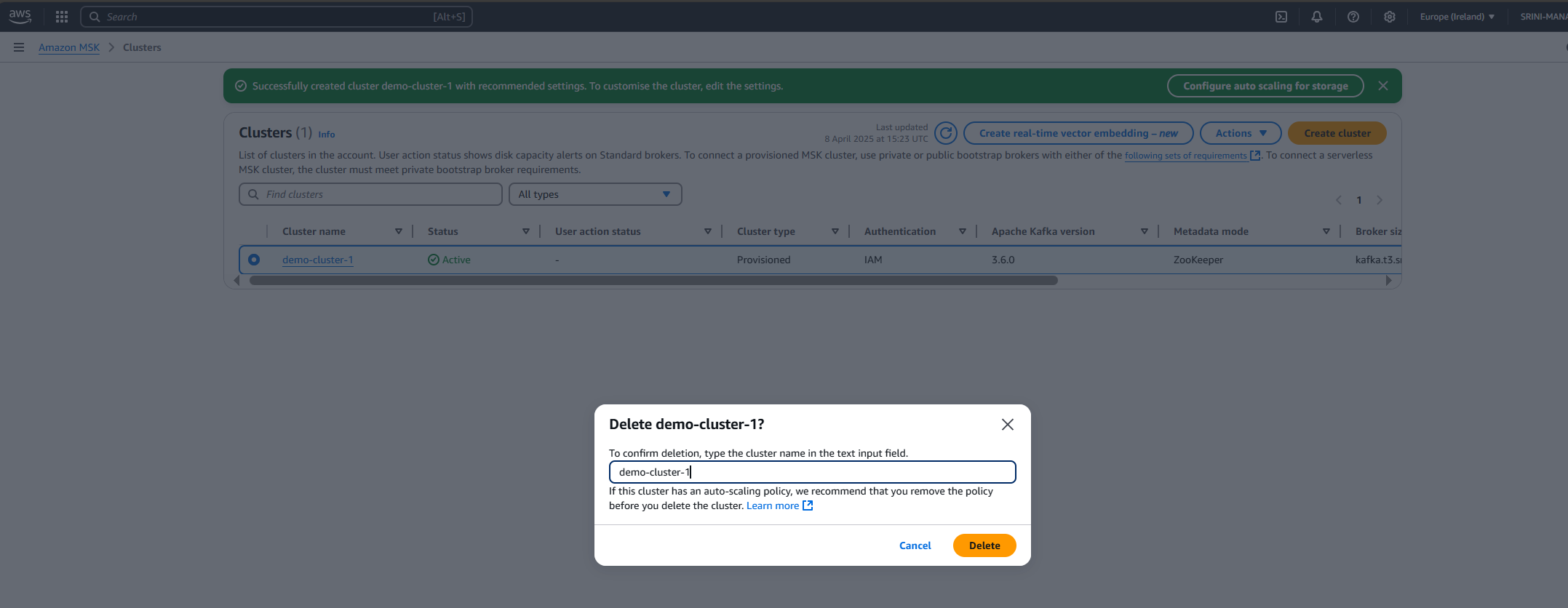1568x608 pixels.
Task: Click the IAM authentication cell
Action: coord(873,260)
